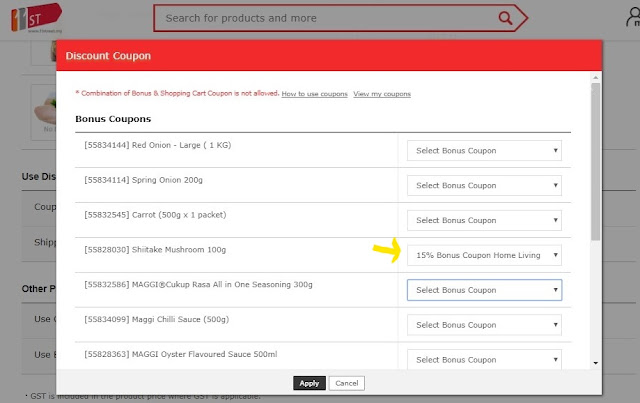Open the View my coupons link

(382, 94)
